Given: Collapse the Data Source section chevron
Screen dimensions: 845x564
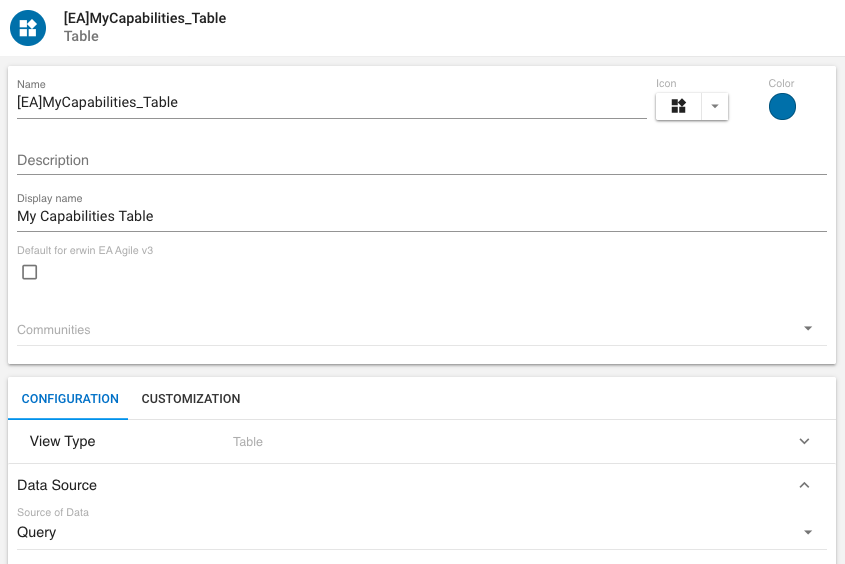Looking at the screenshot, I should tap(804, 485).
